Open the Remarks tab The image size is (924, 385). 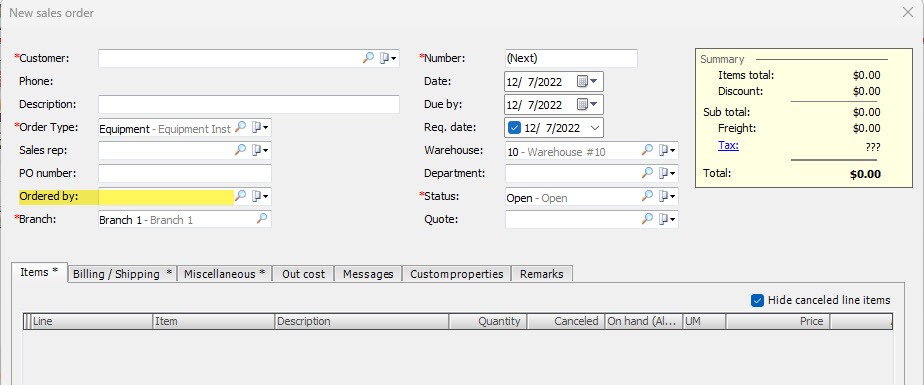point(542,274)
